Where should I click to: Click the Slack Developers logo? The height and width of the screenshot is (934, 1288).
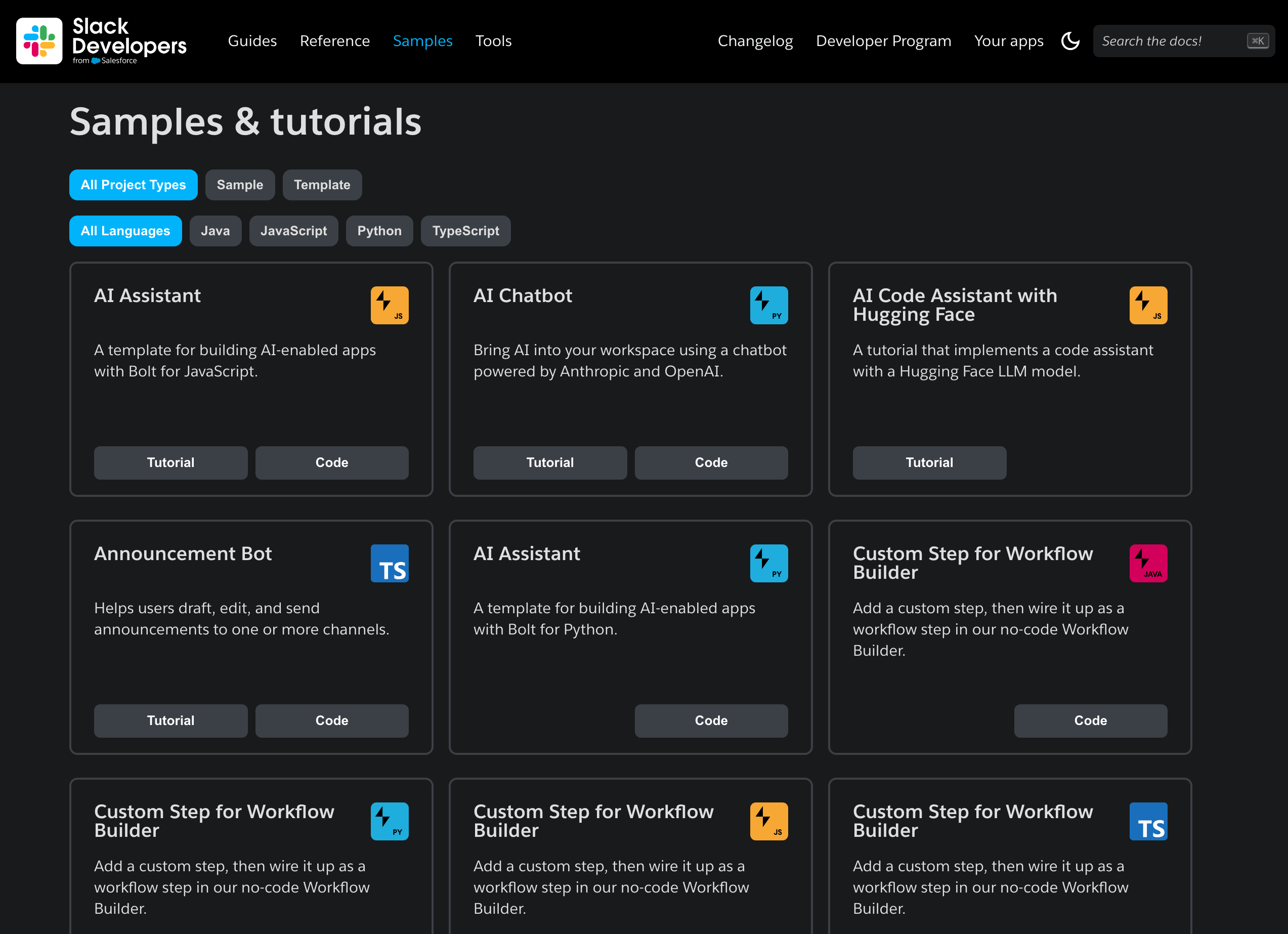coord(101,41)
